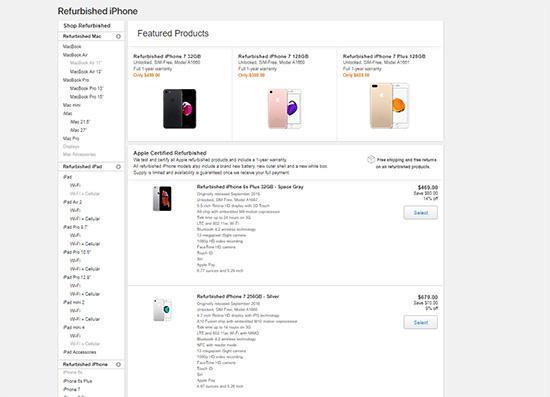Open the Refurbished iPhone 7 Plus 128GB link
Viewport: 550px width, 397px height.
pos(384,56)
